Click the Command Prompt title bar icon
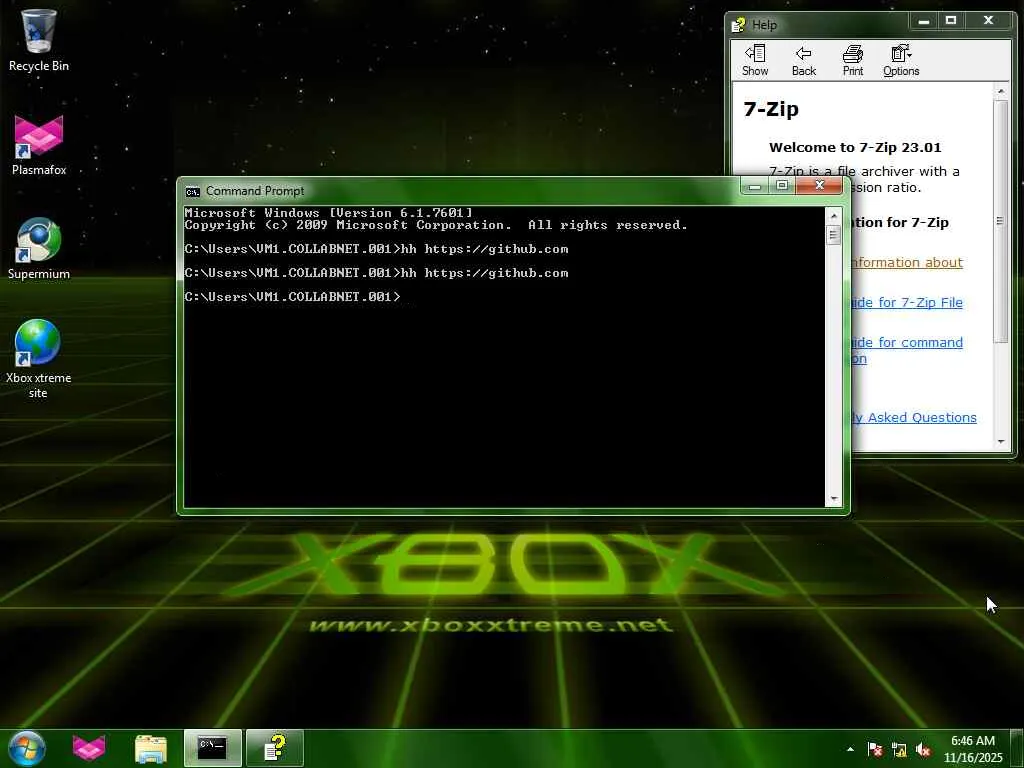 click(193, 191)
